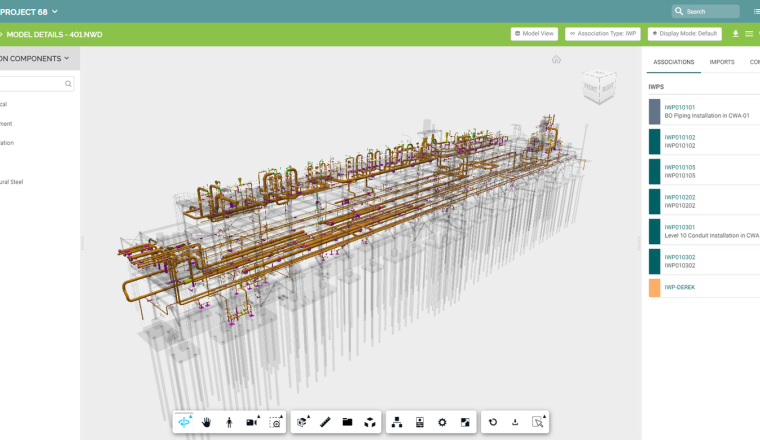Toggle full screen viewer icon
The width and height of the screenshot is (760, 440).
coord(465,422)
